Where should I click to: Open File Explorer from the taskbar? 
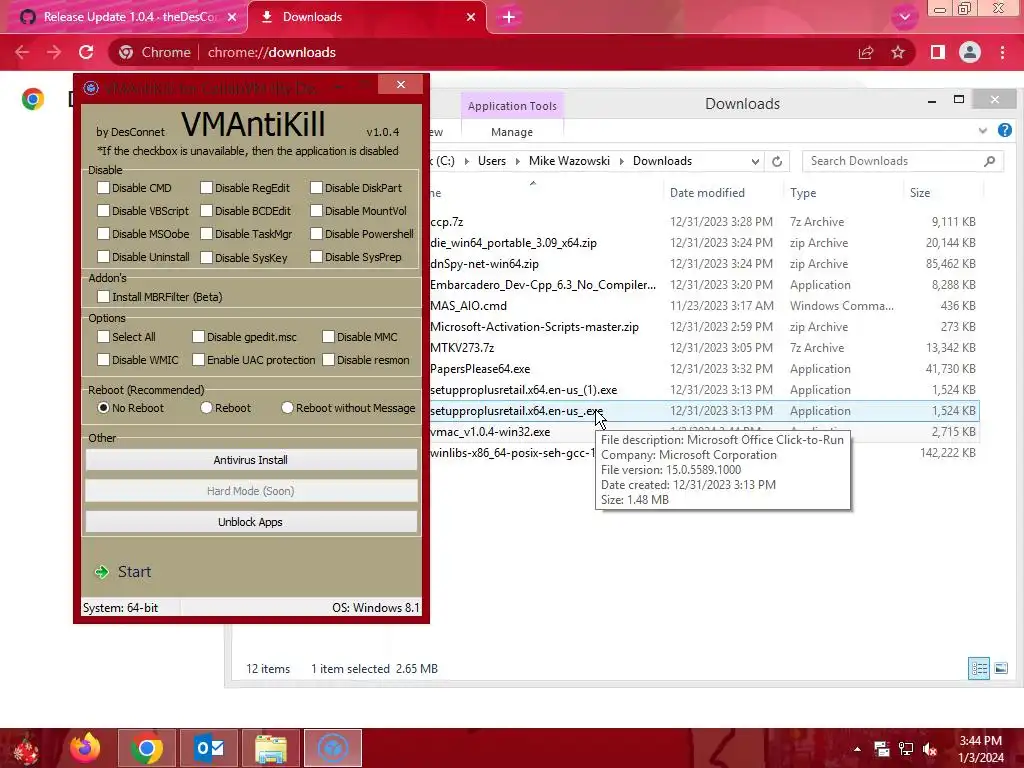[271, 748]
